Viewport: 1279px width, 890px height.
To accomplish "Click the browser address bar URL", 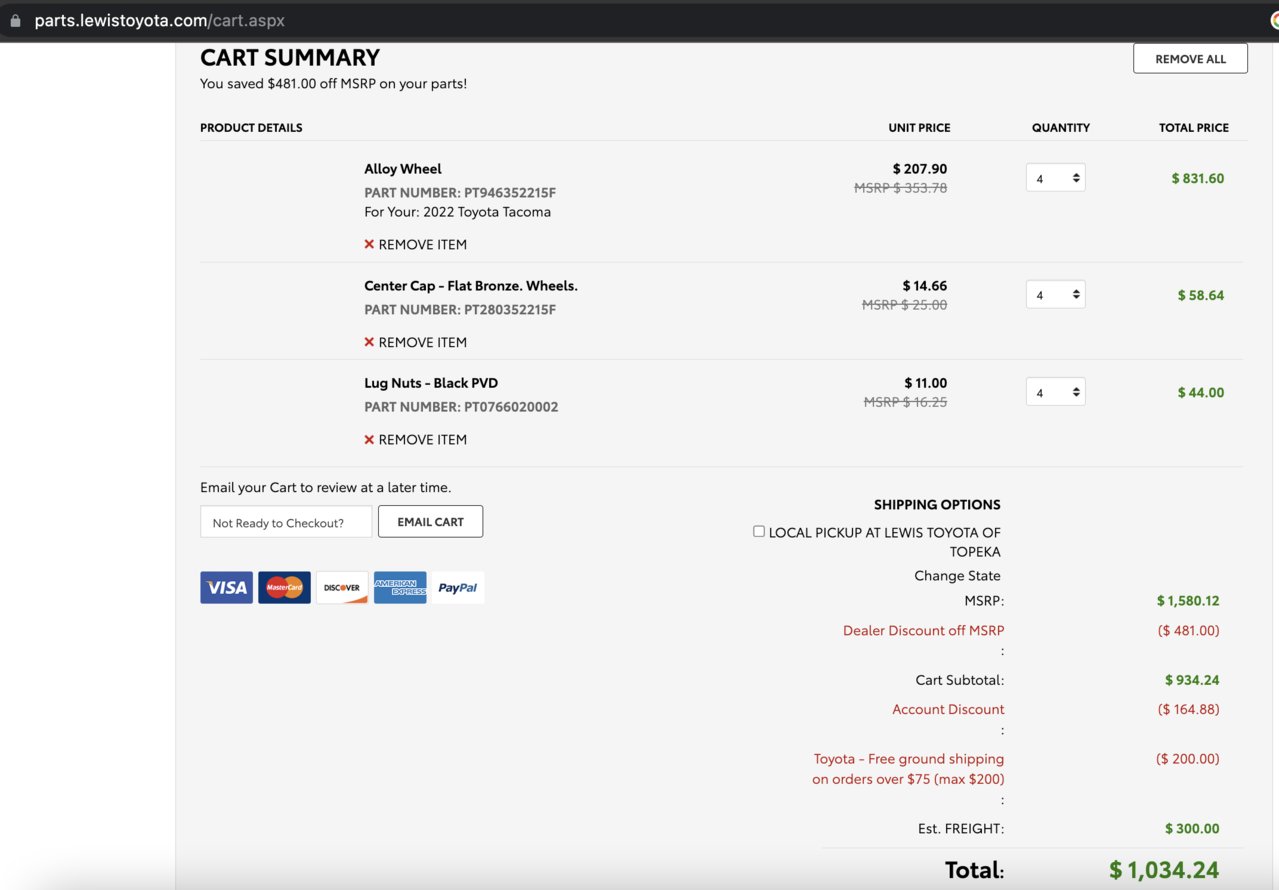I will point(160,21).
